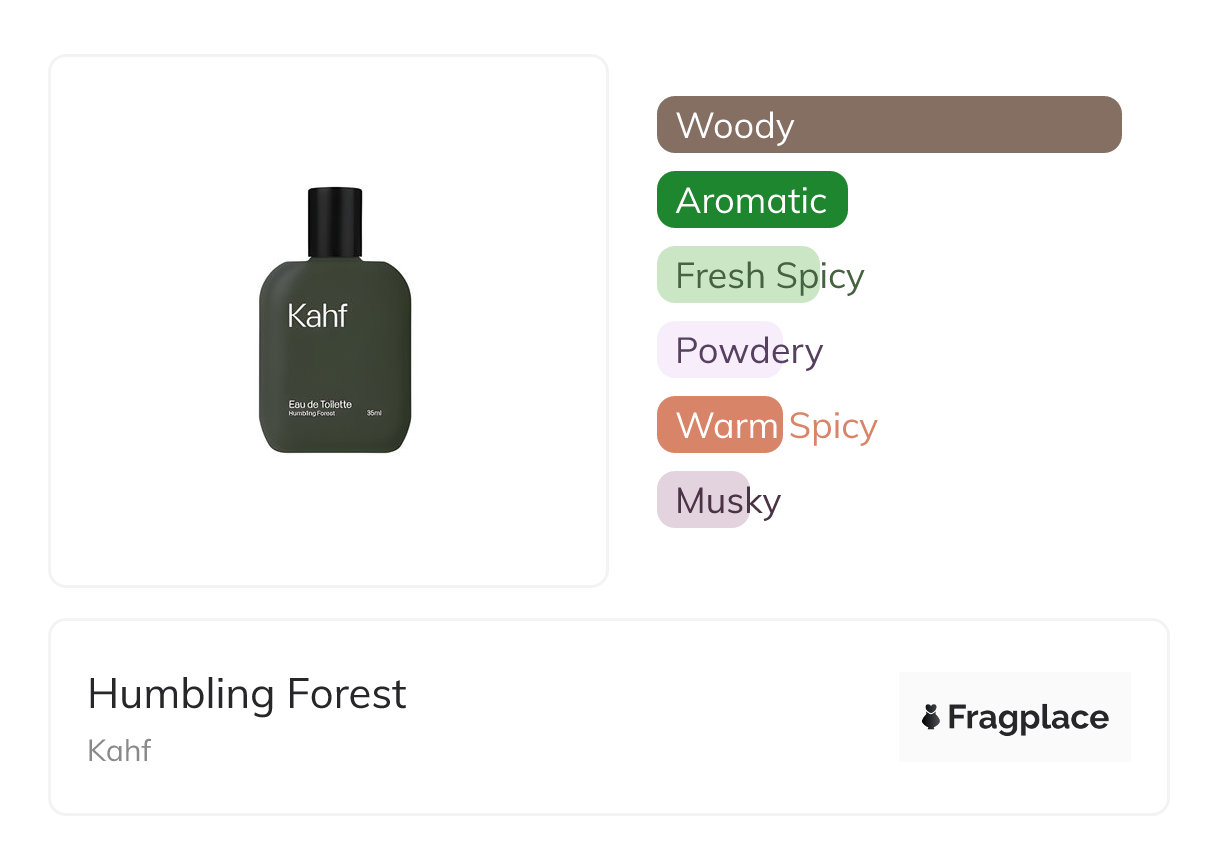The width and height of the screenshot is (1218, 864).
Task: Select the brown Woody accord bar
Action: [x=888, y=125]
